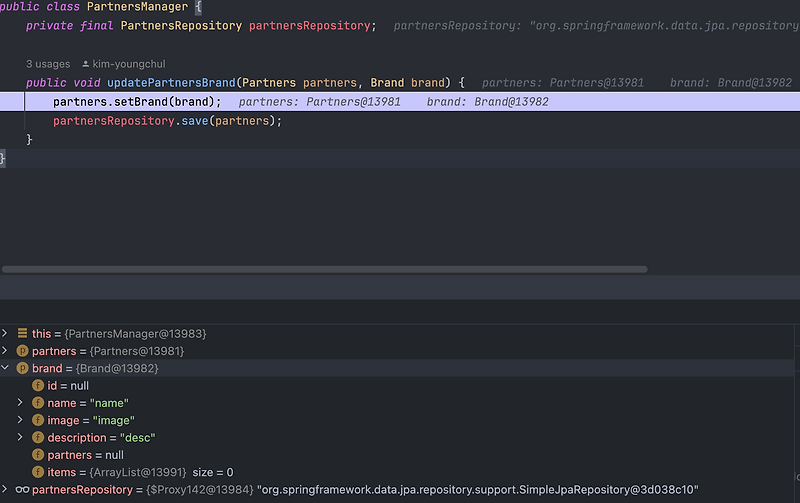Click the parameter icon beside 'partners = {Partners@13981}'
Viewport: 800px width, 503px height.
pyautogui.click(x=22, y=351)
